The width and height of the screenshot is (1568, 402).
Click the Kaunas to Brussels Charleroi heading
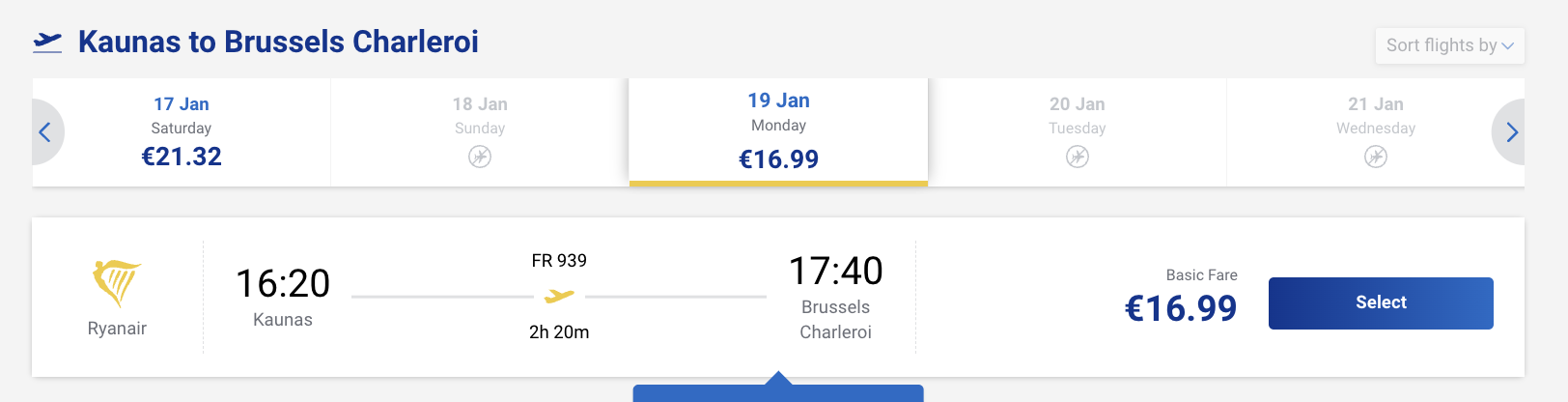[x=278, y=42]
